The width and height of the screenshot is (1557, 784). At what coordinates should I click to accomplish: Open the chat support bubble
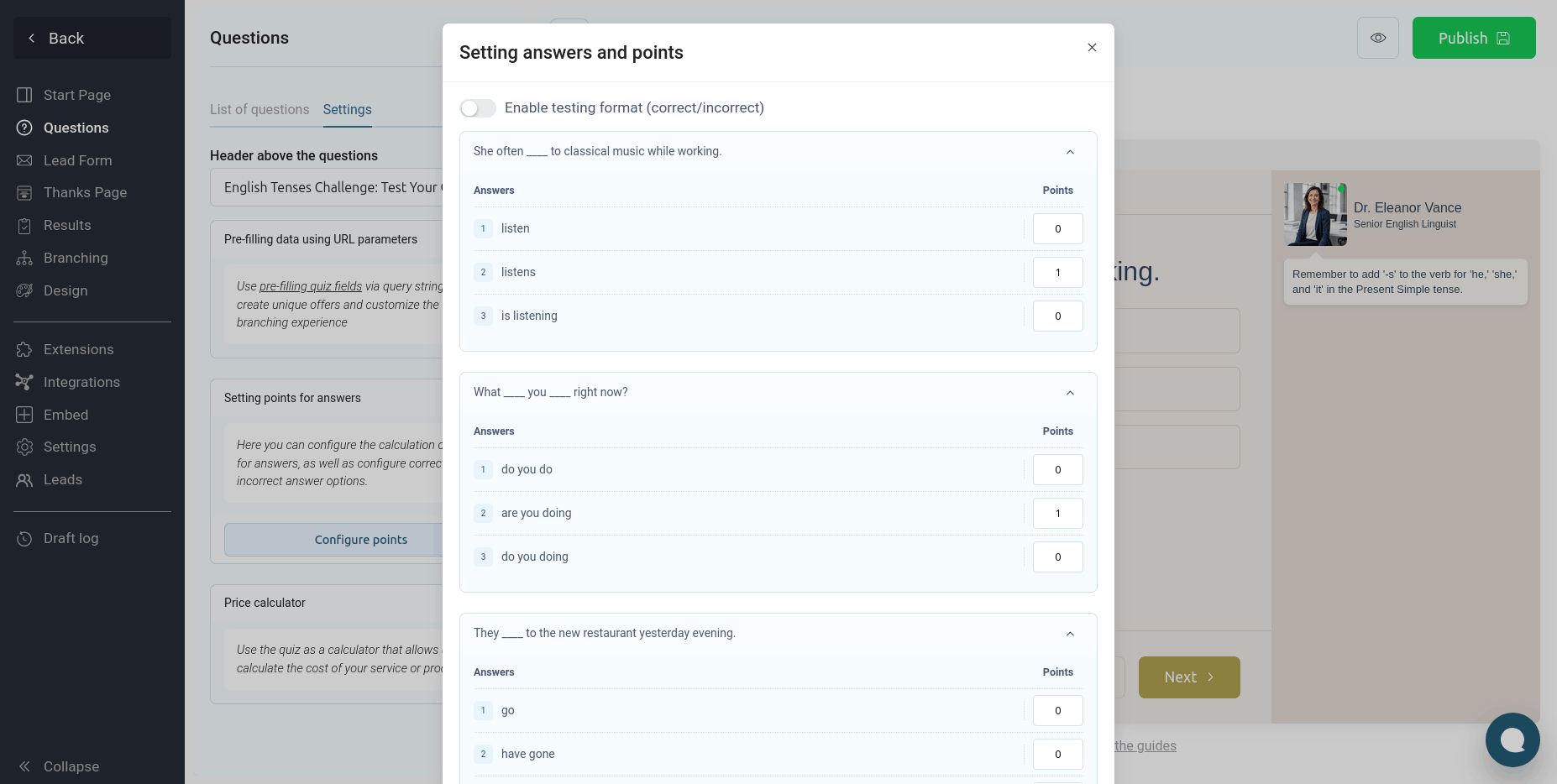point(1512,740)
